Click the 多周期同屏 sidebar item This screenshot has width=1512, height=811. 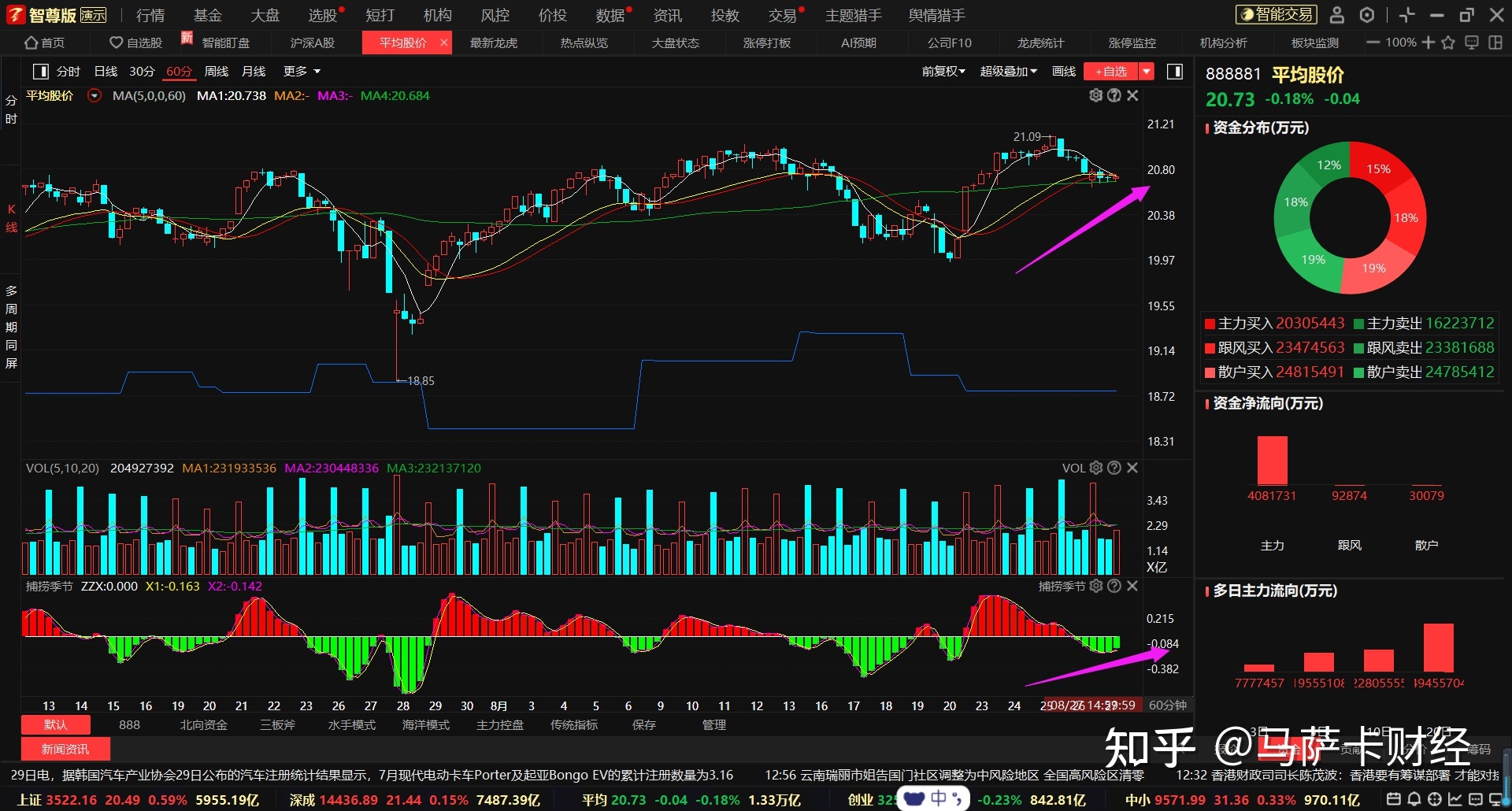[x=11, y=327]
